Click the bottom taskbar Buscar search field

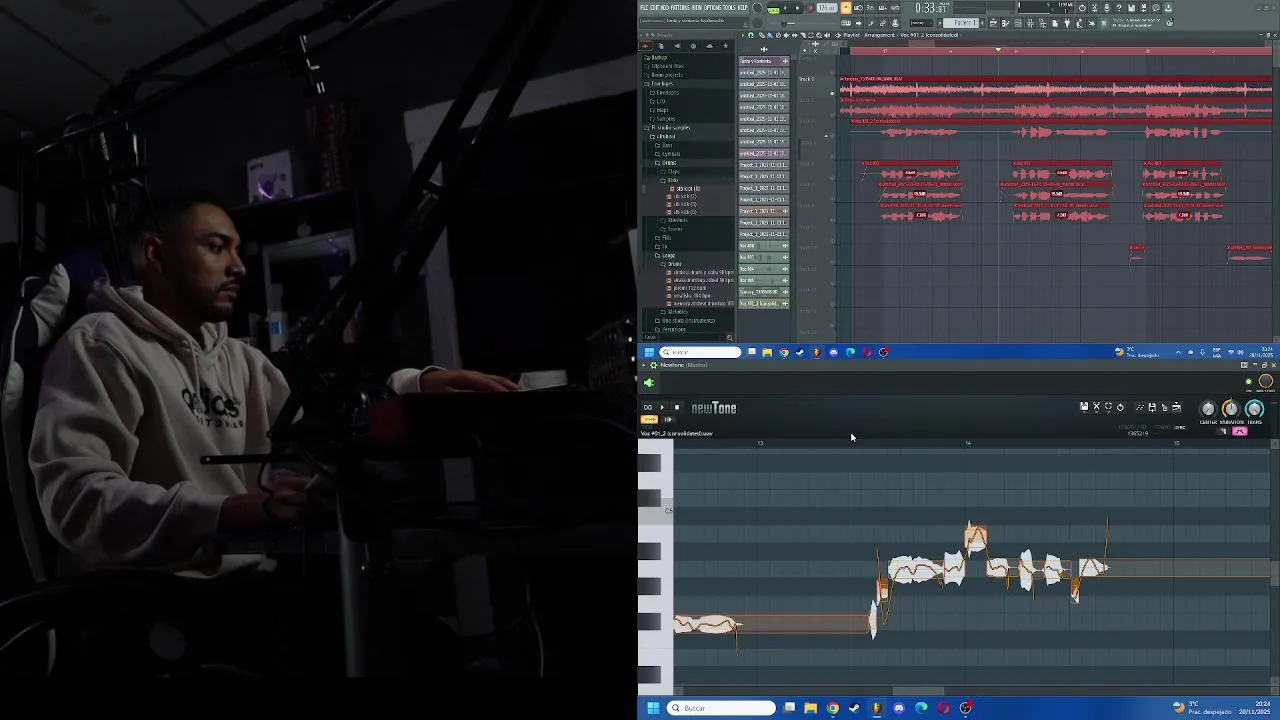(x=722, y=708)
